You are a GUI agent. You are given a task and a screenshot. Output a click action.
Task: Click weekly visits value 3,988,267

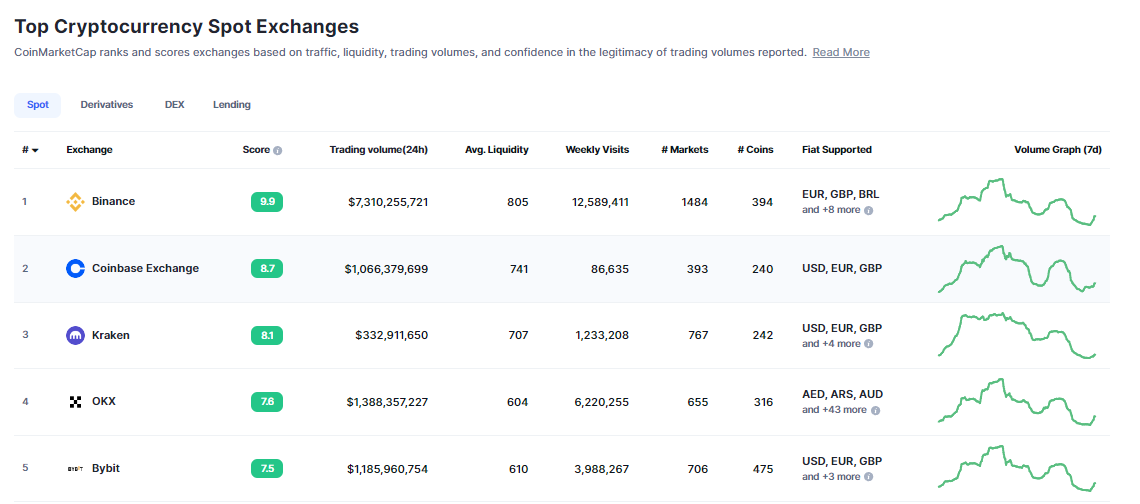[602, 469]
